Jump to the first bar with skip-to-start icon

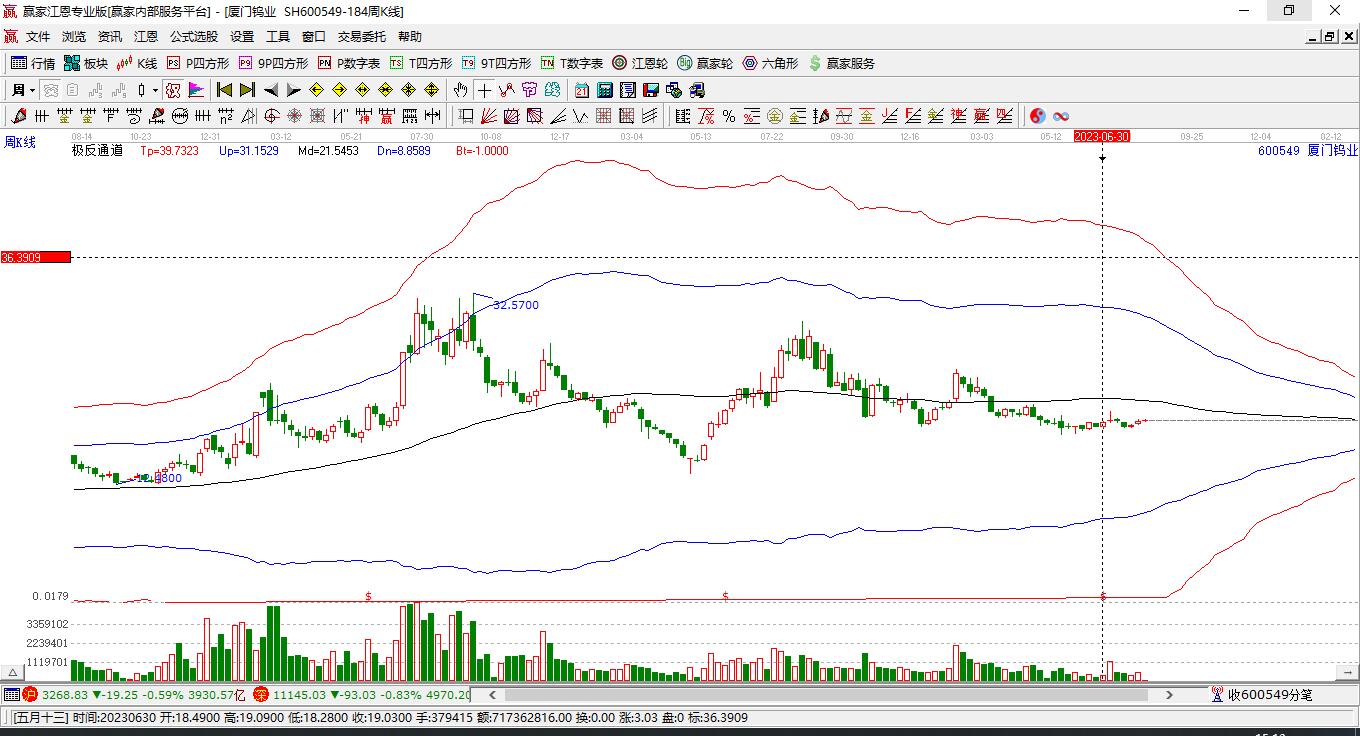point(225,90)
